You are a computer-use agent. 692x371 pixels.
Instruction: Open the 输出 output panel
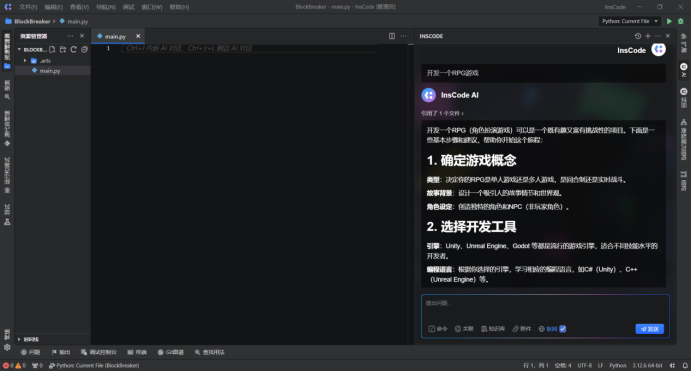(61, 352)
